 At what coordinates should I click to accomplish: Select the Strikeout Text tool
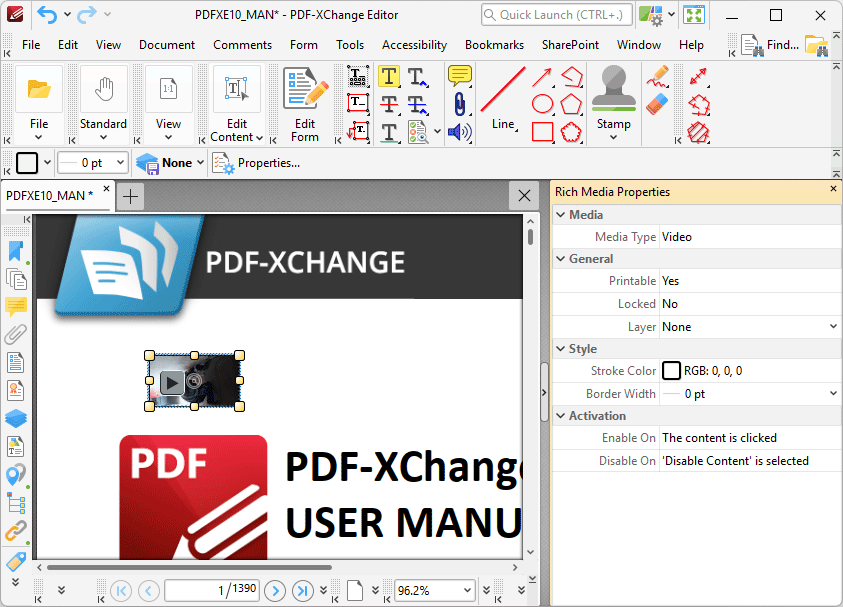(389, 104)
